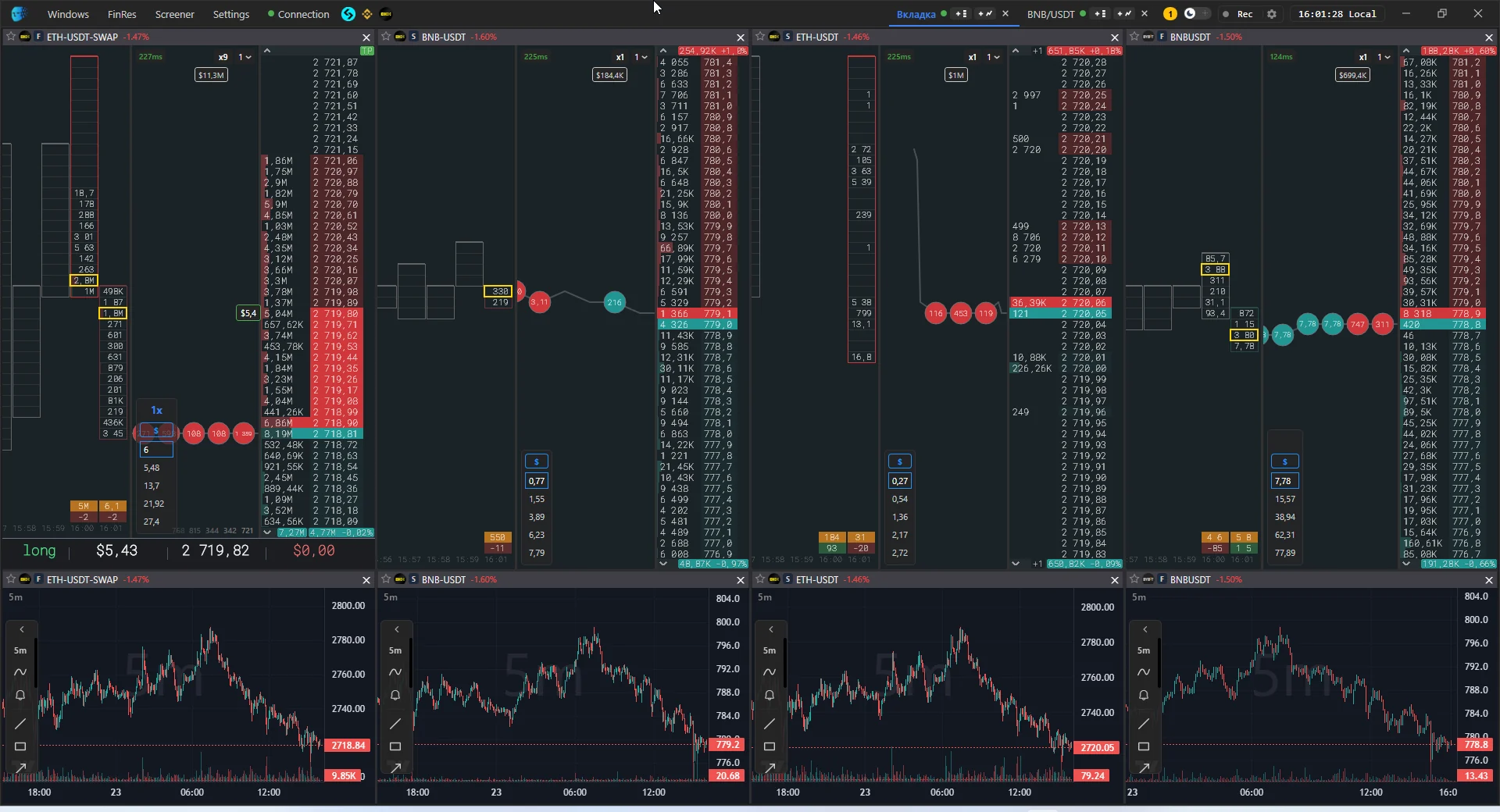Click the 16:01:28 Local clock display
The height and width of the screenshot is (812, 1500).
pyautogui.click(x=1337, y=14)
